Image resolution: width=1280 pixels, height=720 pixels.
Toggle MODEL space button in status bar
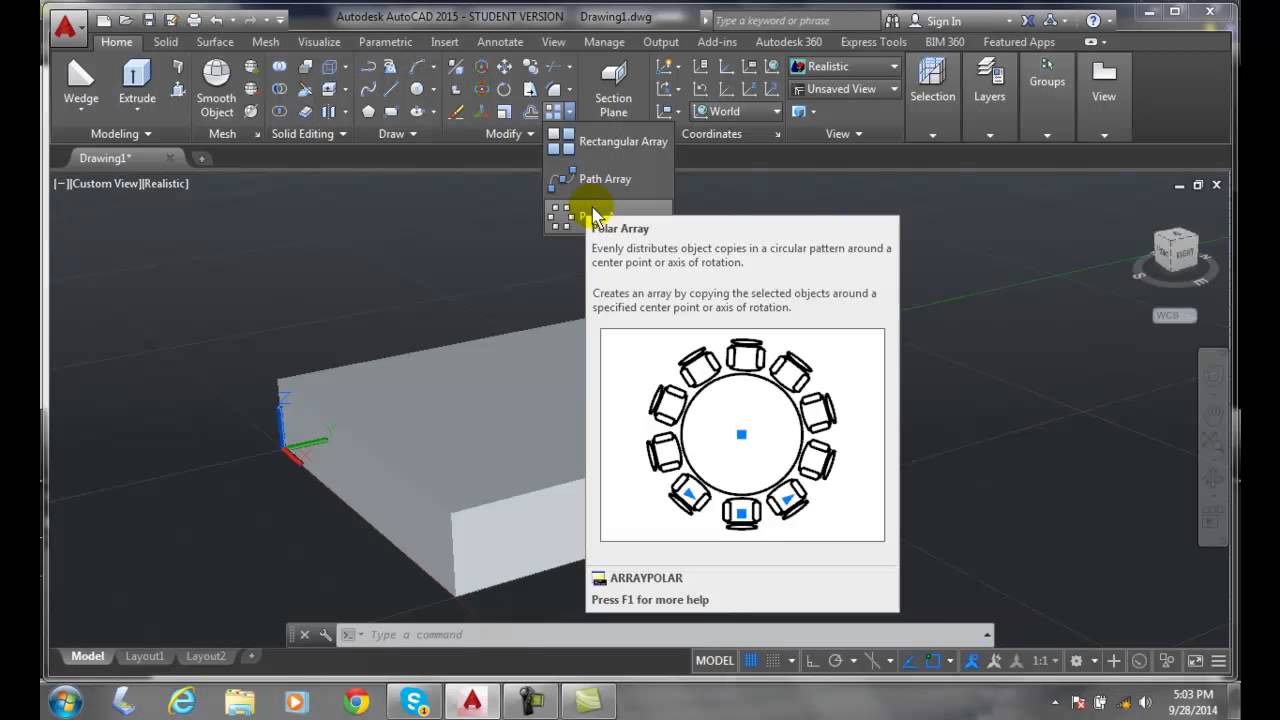pos(714,661)
